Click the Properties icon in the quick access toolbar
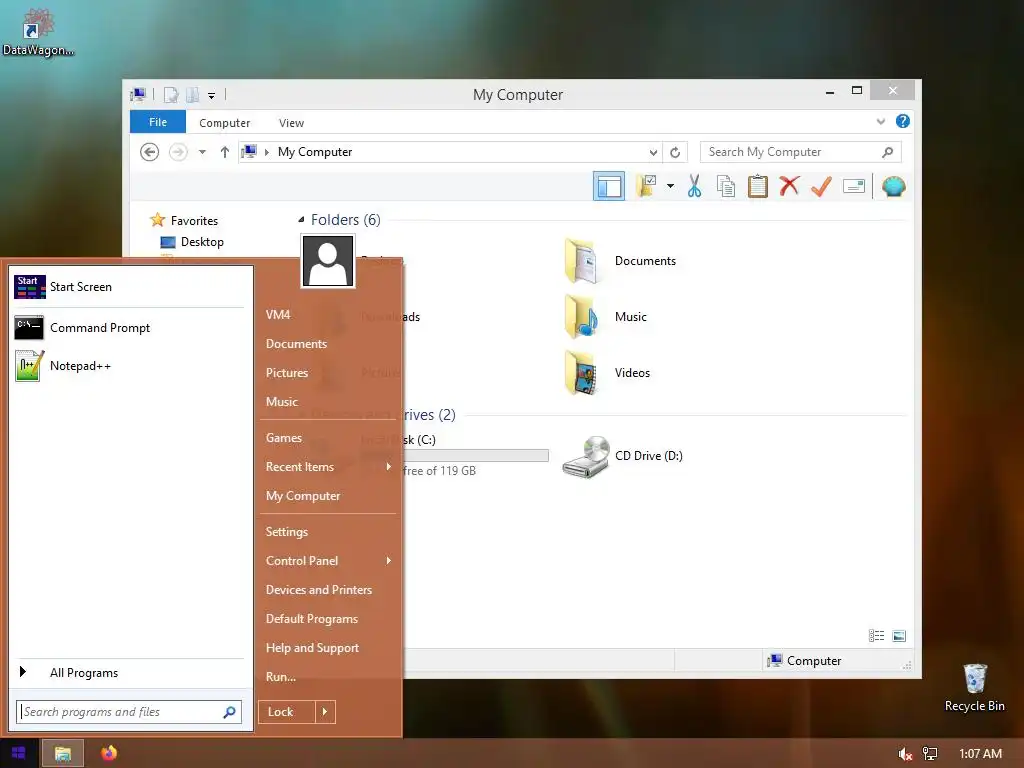The image size is (1024, 768). [x=171, y=95]
